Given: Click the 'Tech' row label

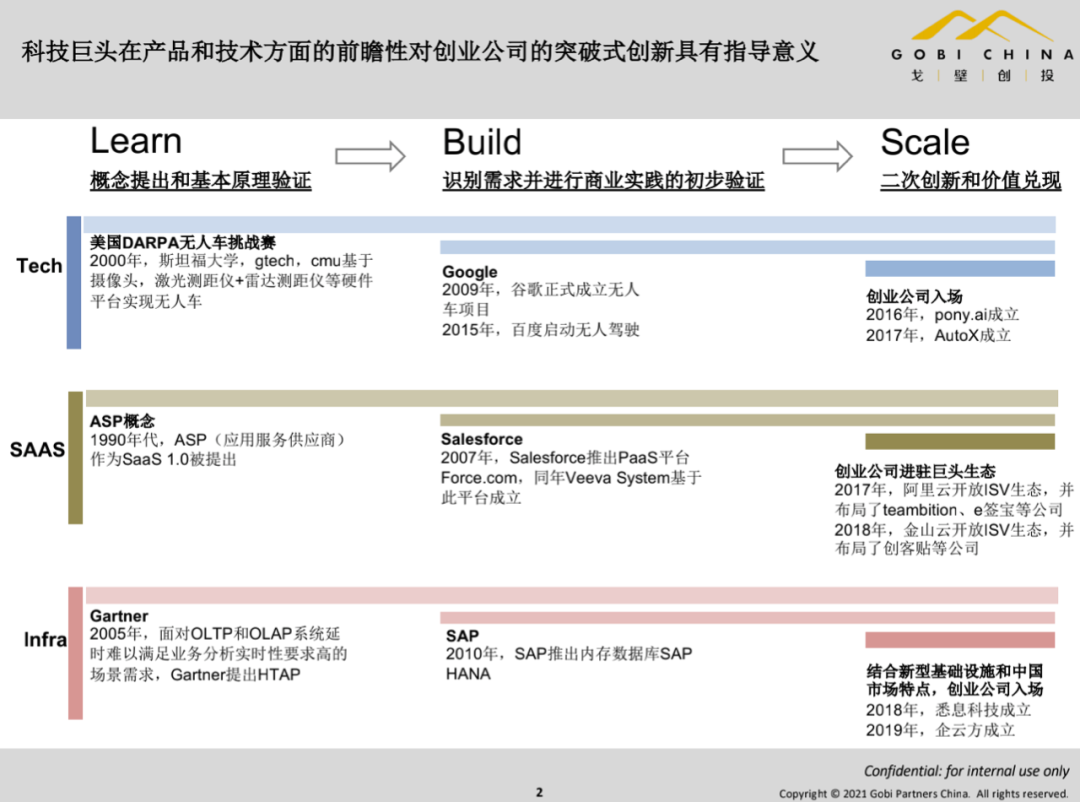Looking at the screenshot, I should coord(39,266).
